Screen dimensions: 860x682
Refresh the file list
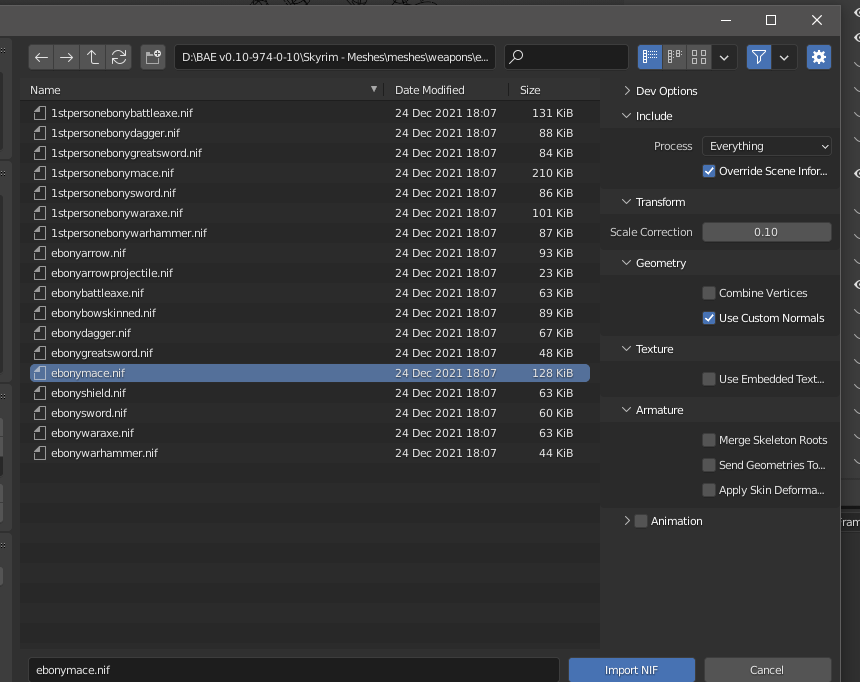pyautogui.click(x=118, y=57)
